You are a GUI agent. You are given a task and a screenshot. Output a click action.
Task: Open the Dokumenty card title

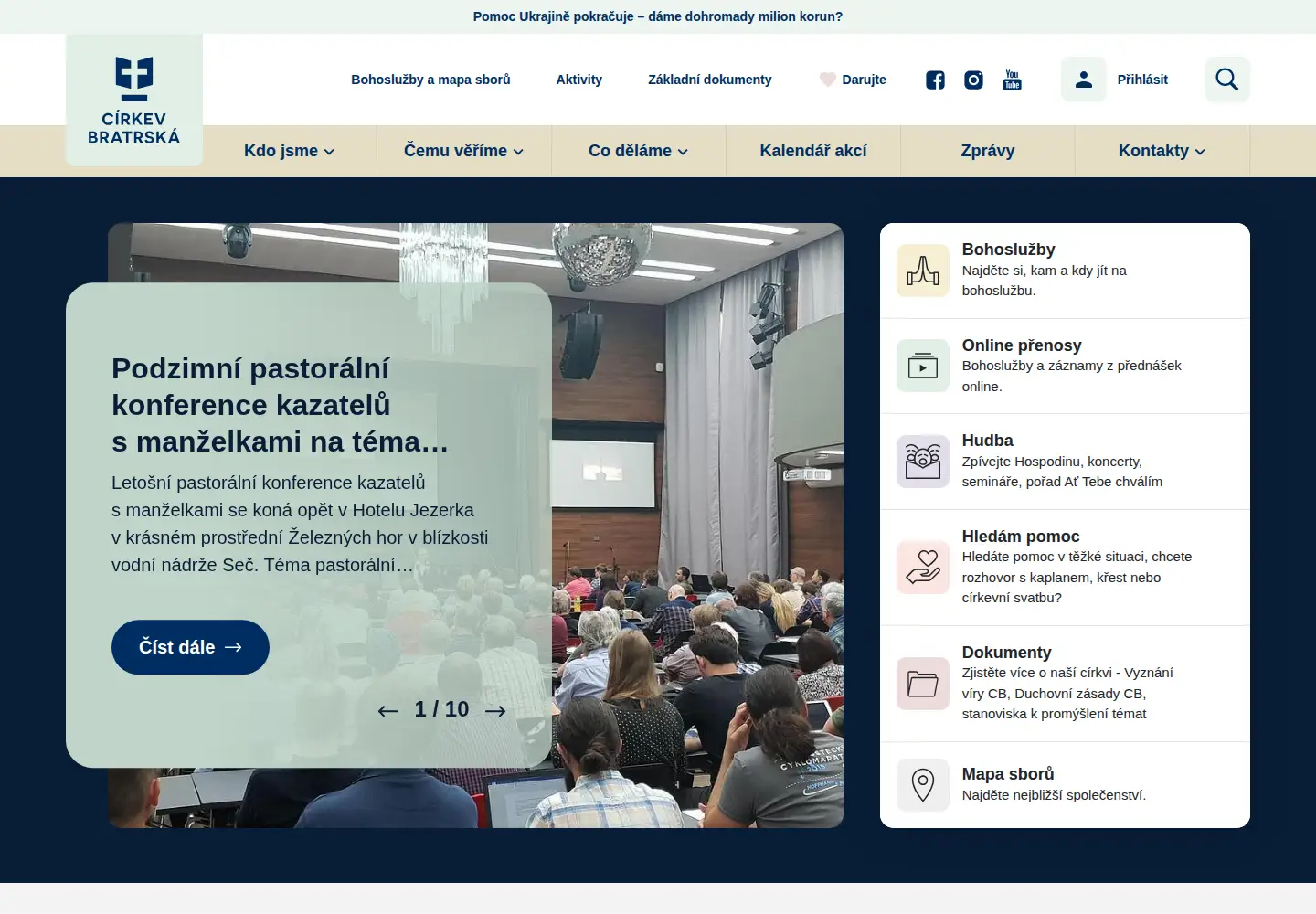click(x=1006, y=653)
